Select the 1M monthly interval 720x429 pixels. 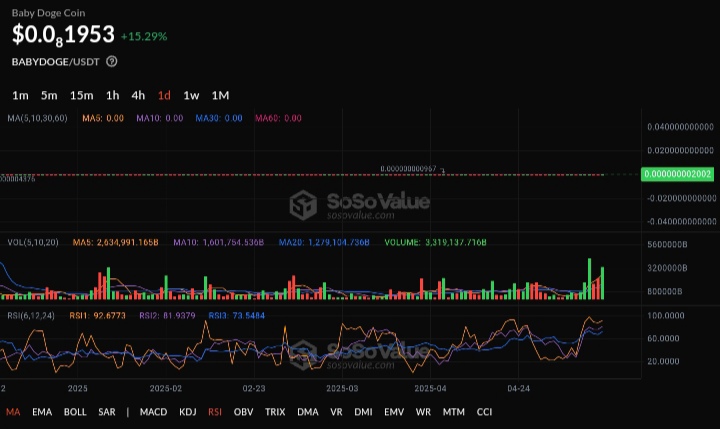221,96
